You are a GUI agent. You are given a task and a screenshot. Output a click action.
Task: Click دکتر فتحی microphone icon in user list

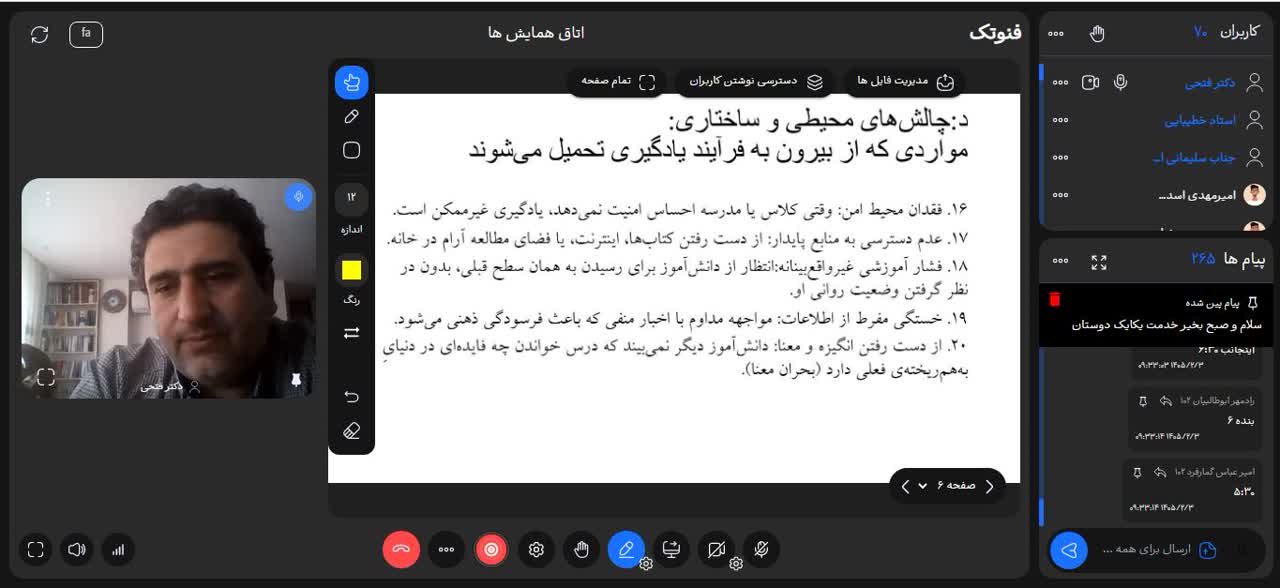tap(1121, 82)
